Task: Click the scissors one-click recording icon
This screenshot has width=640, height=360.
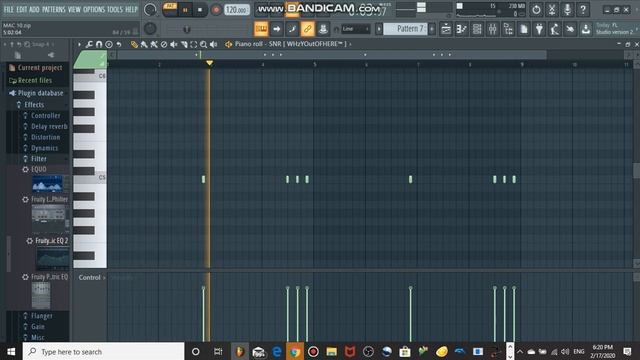Action: point(552,9)
